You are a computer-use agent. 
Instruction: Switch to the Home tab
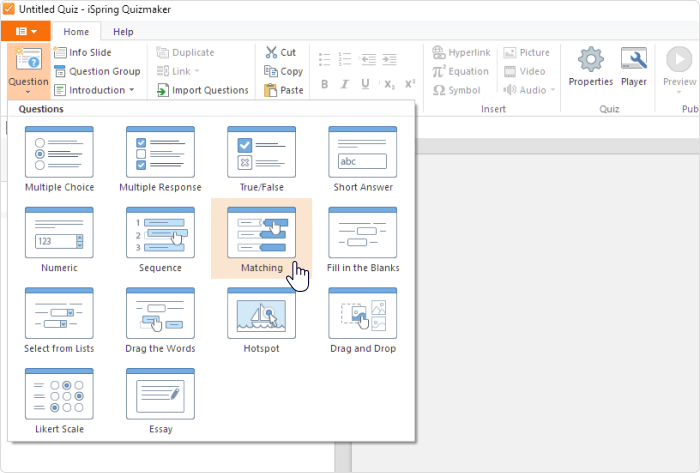point(76,32)
